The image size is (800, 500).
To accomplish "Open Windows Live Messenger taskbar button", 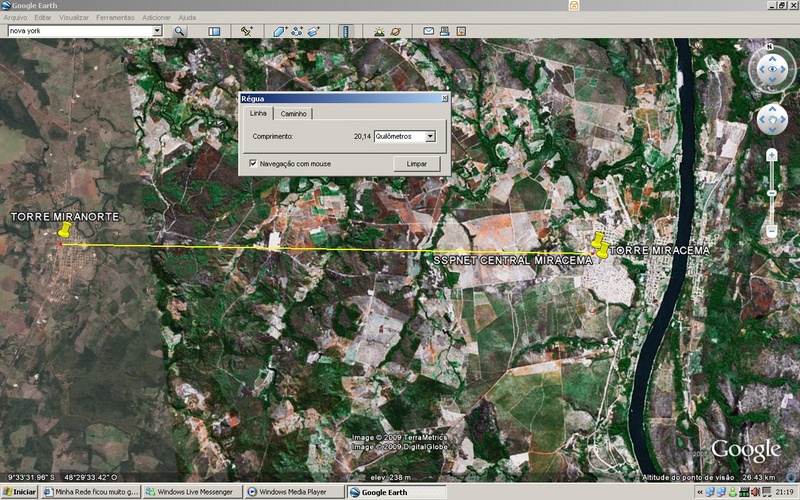I will 192,492.
